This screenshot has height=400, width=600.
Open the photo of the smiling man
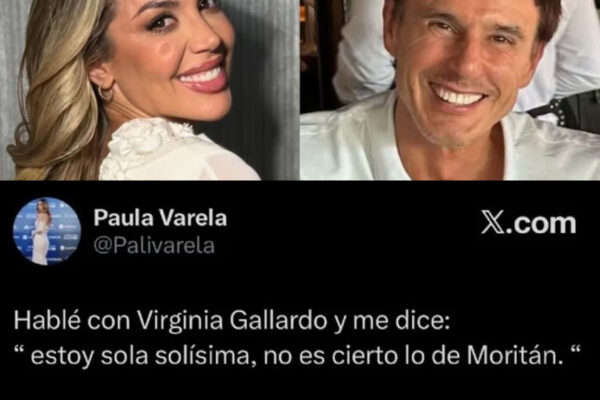coord(450,90)
